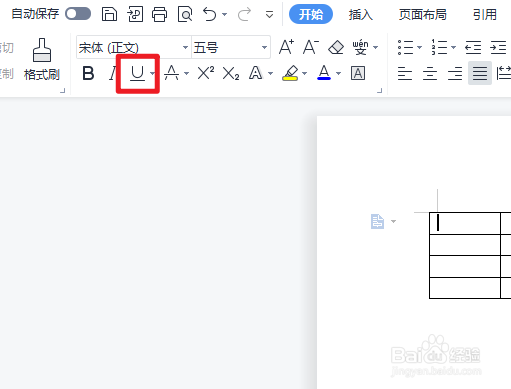511x389 pixels.
Task: Toggle Strikethrough formatting
Action: click(x=171, y=73)
